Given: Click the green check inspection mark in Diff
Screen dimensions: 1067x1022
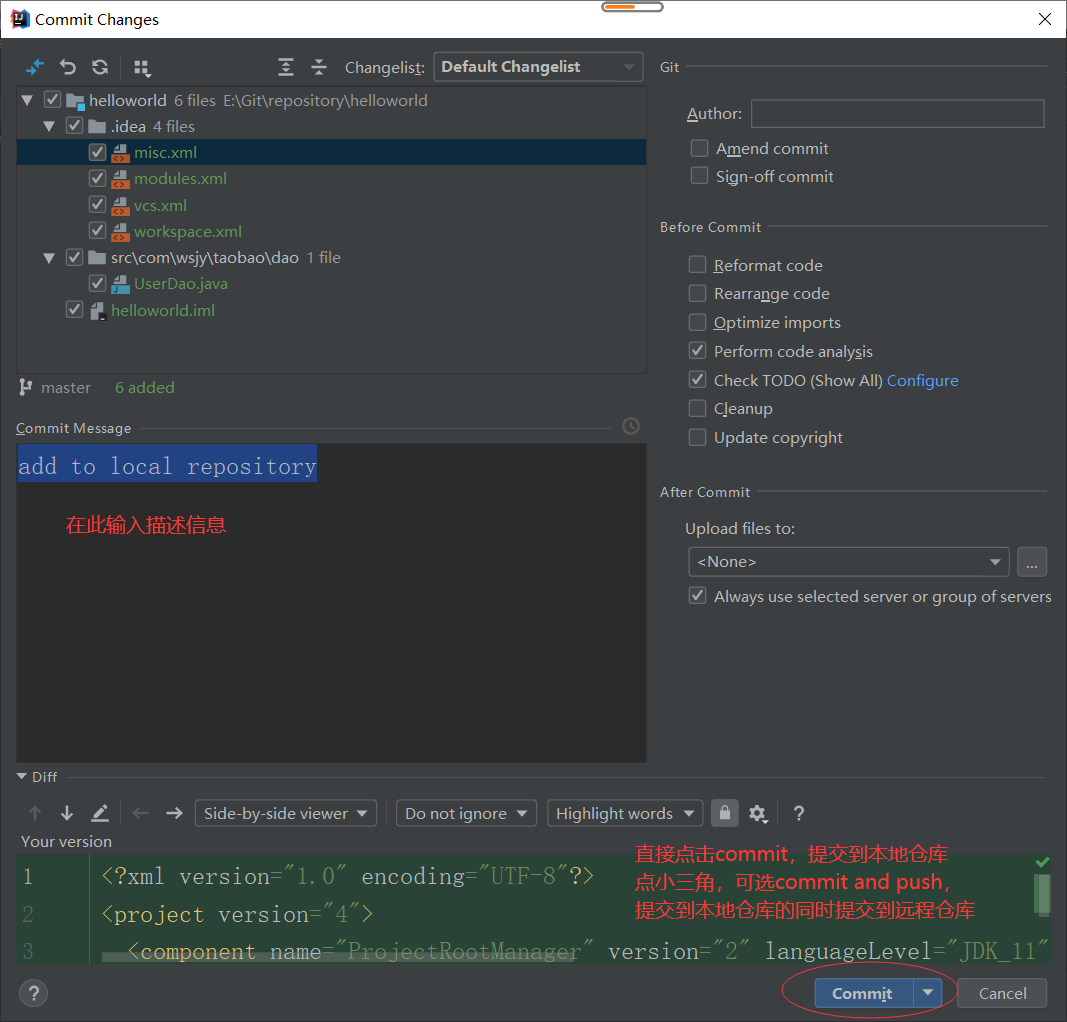Looking at the screenshot, I should [x=1042, y=862].
